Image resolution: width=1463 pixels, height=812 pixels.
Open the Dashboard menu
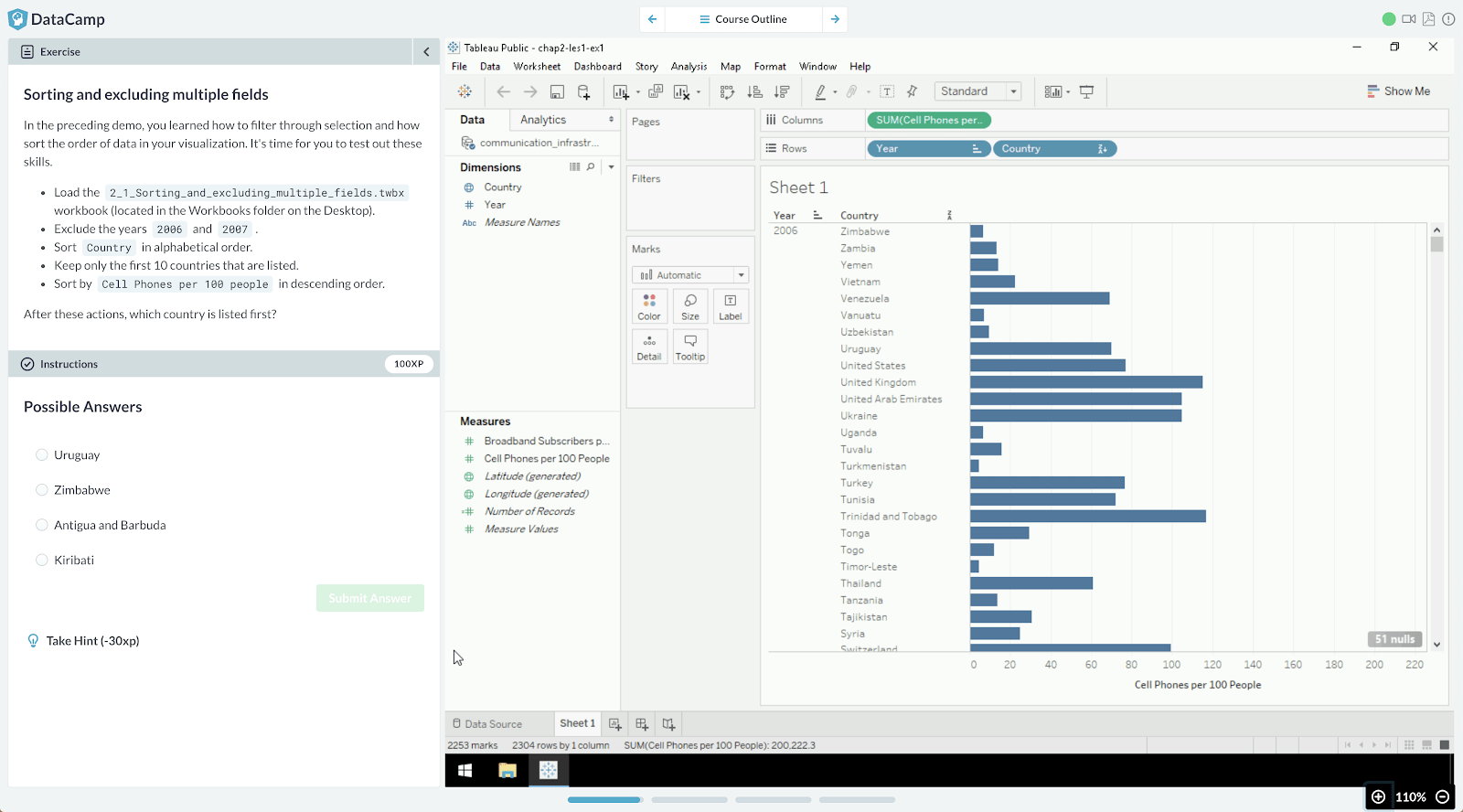click(x=598, y=67)
